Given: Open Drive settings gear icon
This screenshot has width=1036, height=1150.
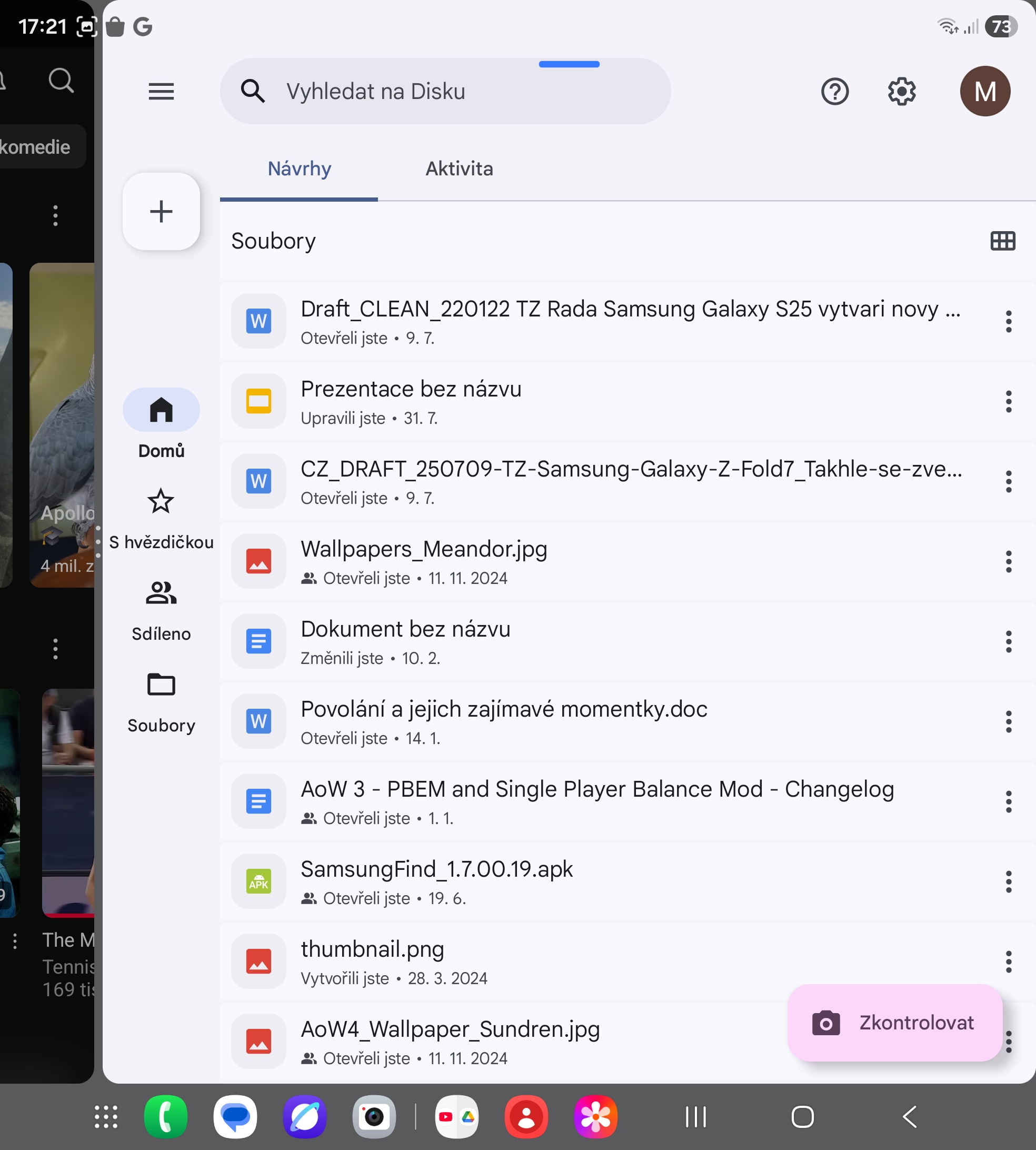Looking at the screenshot, I should coord(902,91).
